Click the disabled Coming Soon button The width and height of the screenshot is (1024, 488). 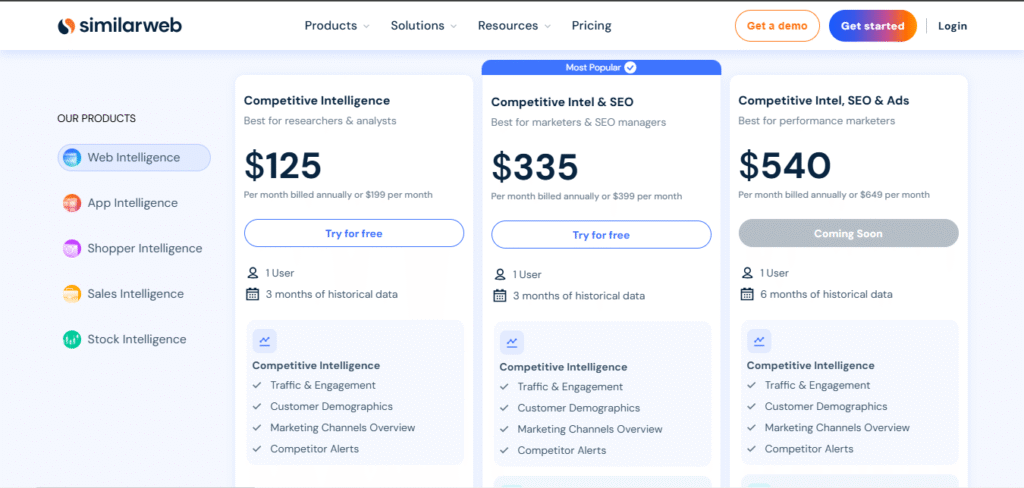[848, 233]
